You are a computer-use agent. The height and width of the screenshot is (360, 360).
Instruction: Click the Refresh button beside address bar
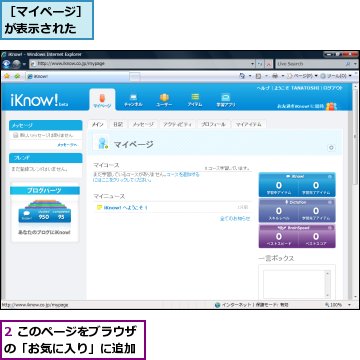pos(260,64)
